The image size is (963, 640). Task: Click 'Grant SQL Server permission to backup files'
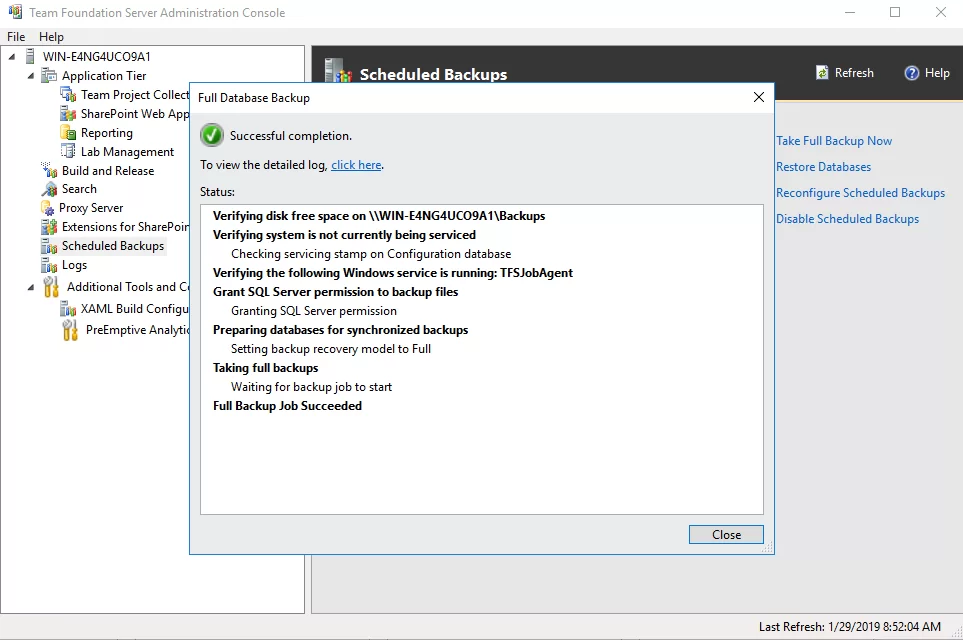pos(335,292)
